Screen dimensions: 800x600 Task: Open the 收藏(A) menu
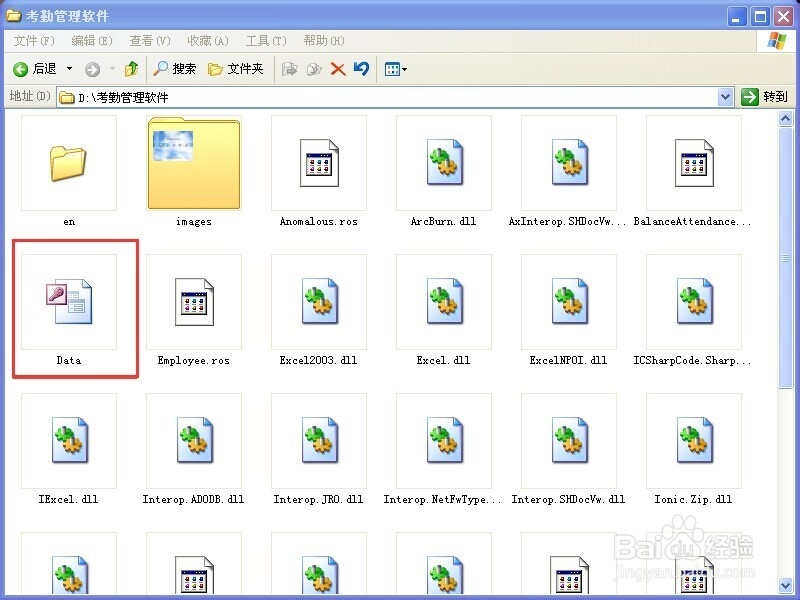(208, 41)
